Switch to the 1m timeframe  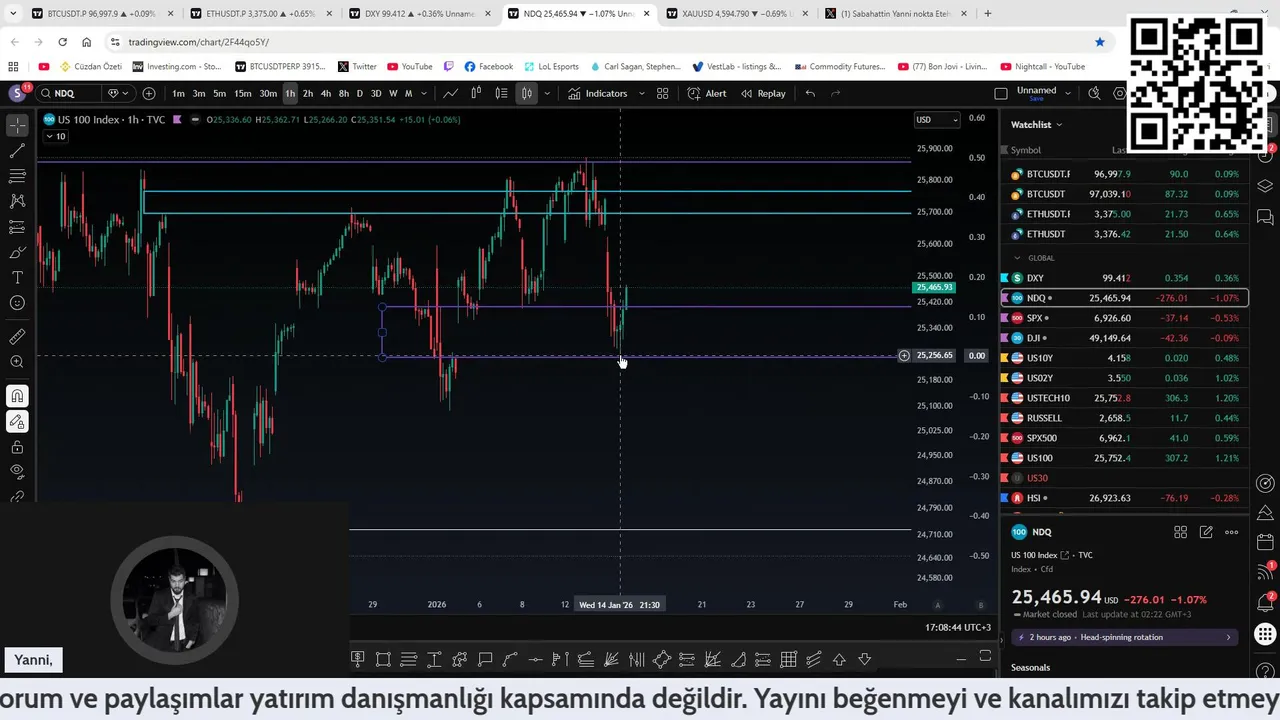[178, 93]
